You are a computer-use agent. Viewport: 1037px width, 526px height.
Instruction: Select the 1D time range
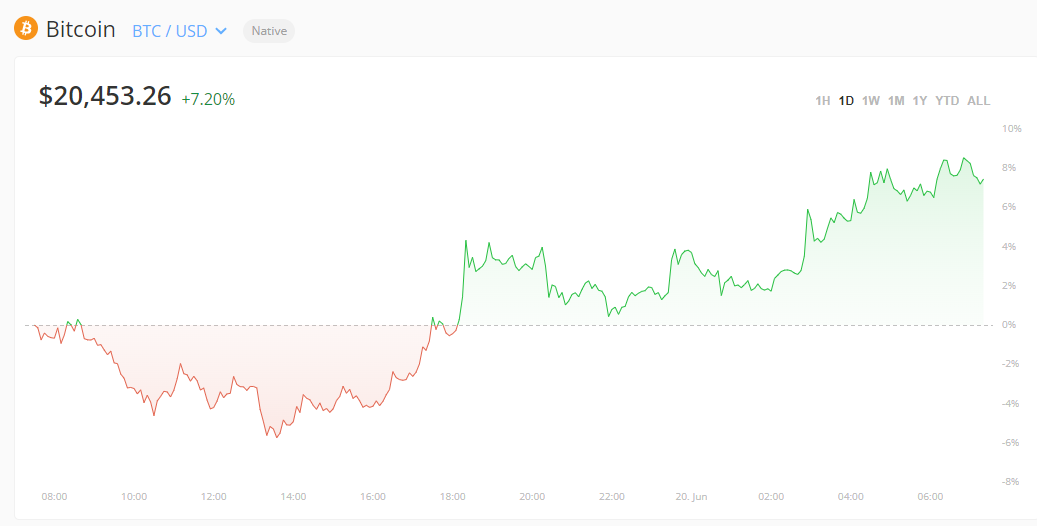[846, 101]
